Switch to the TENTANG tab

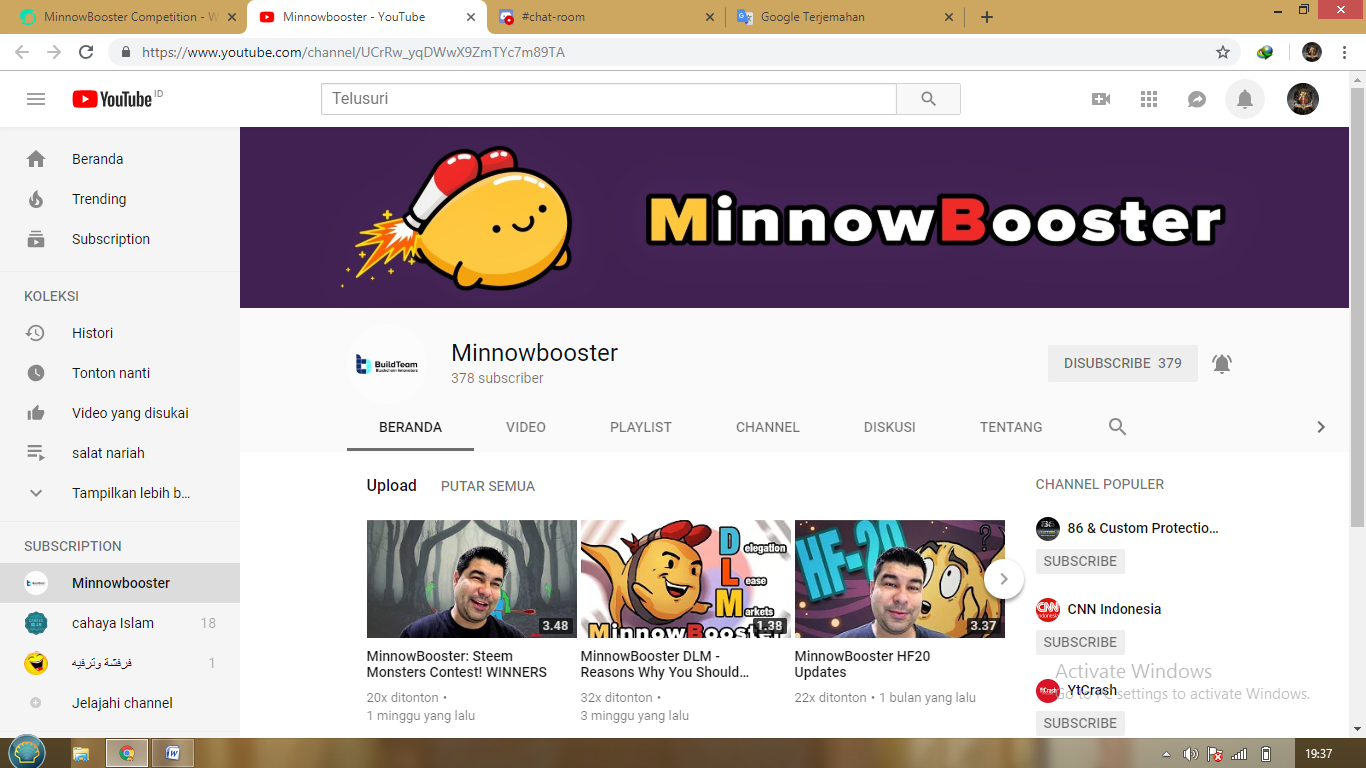point(1011,427)
